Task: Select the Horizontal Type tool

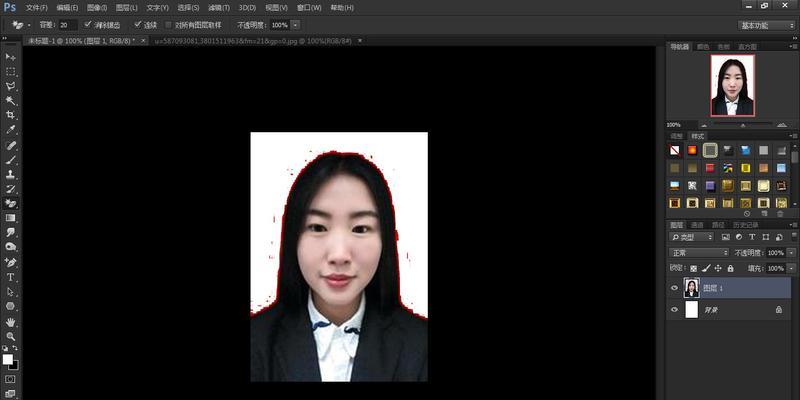Action: tap(10, 277)
